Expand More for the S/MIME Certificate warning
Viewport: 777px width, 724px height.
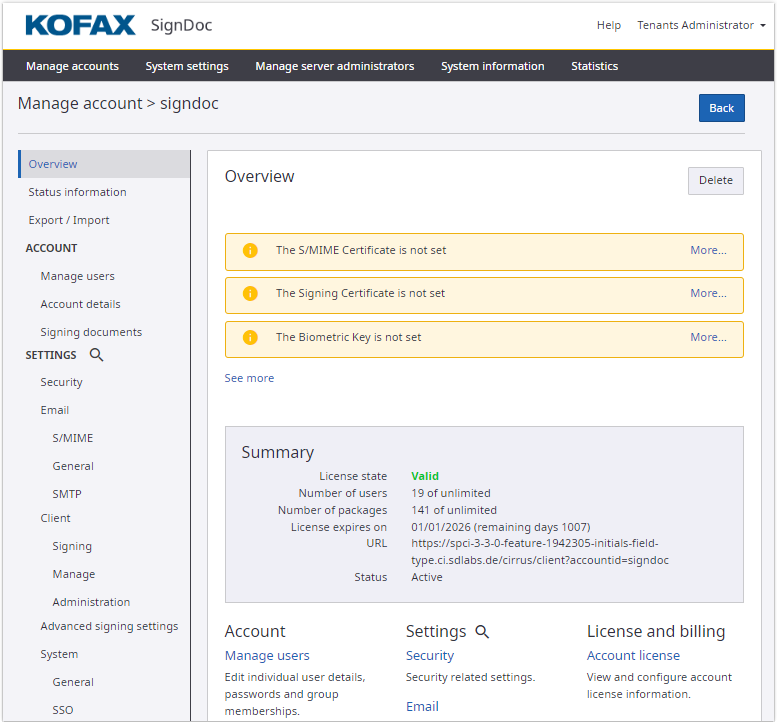coord(708,251)
